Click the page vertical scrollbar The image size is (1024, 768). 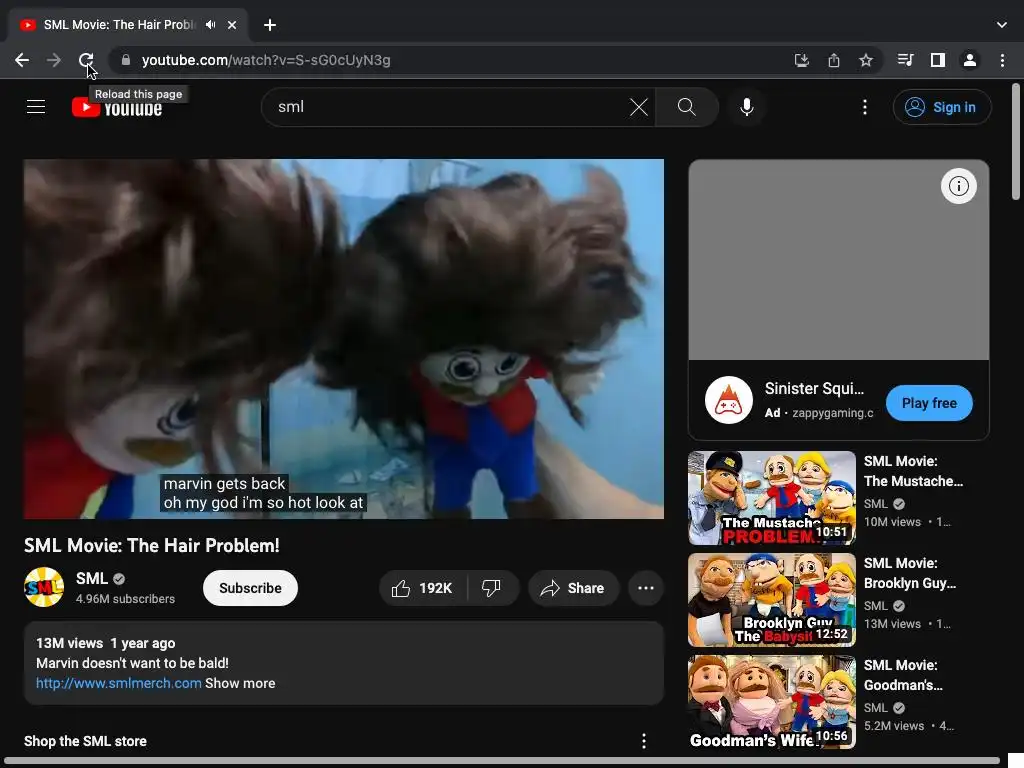(1016, 141)
